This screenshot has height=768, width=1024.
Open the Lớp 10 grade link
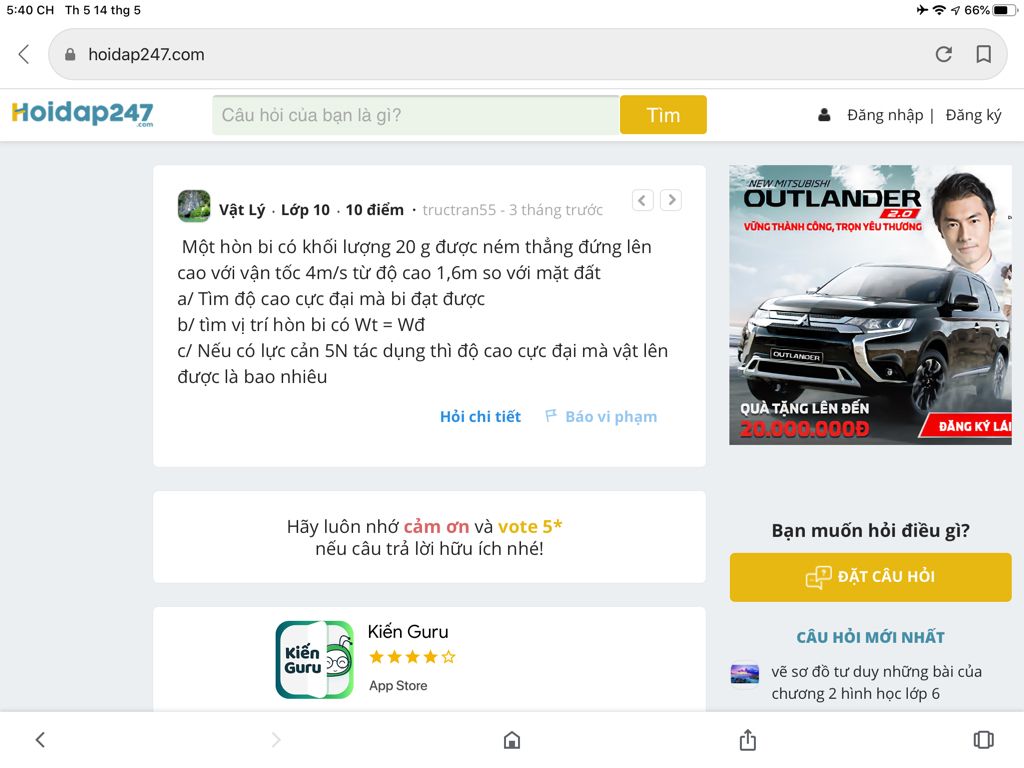[x=305, y=210]
